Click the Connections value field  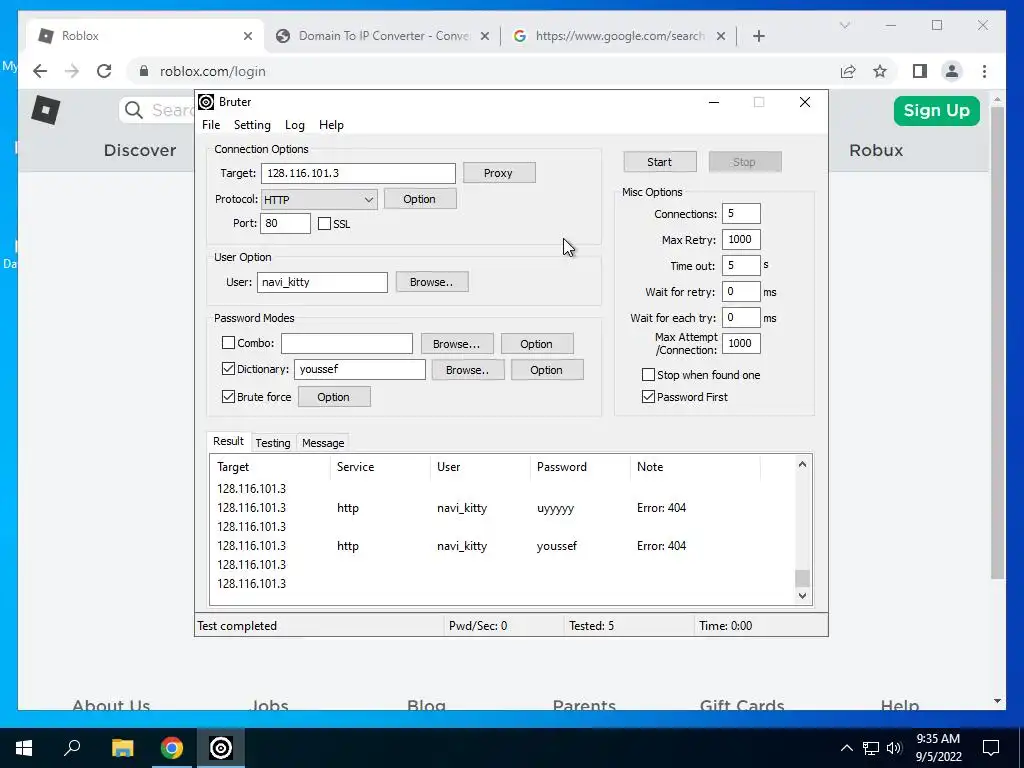(741, 214)
